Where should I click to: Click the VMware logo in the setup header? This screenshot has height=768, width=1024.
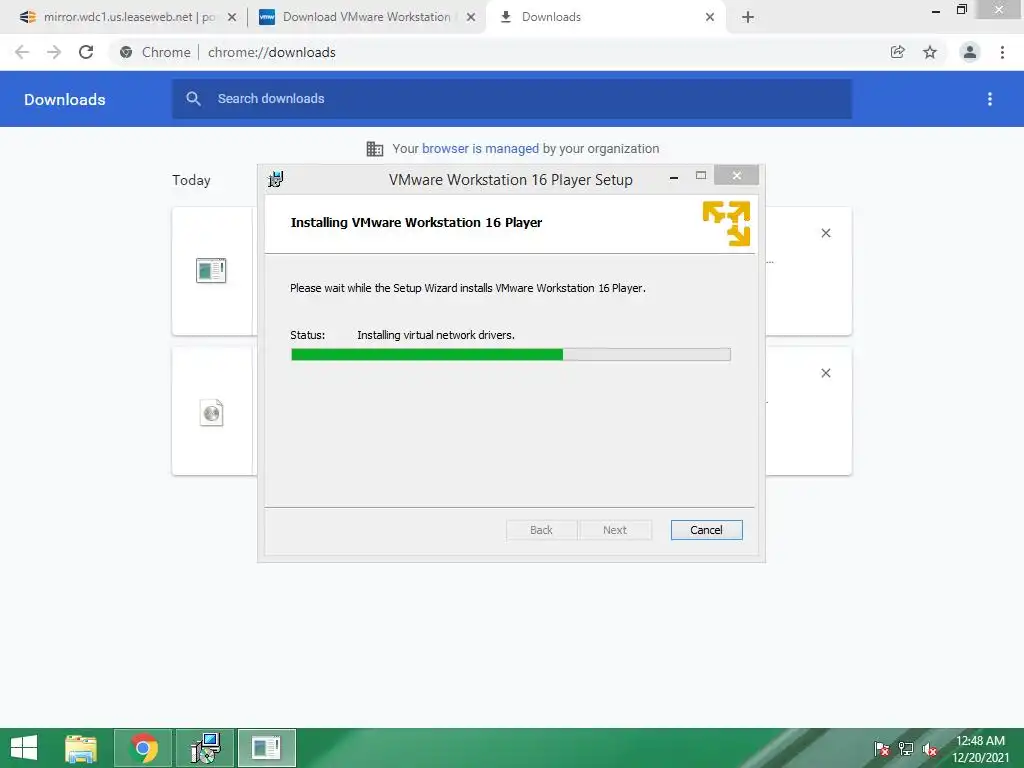coord(726,223)
